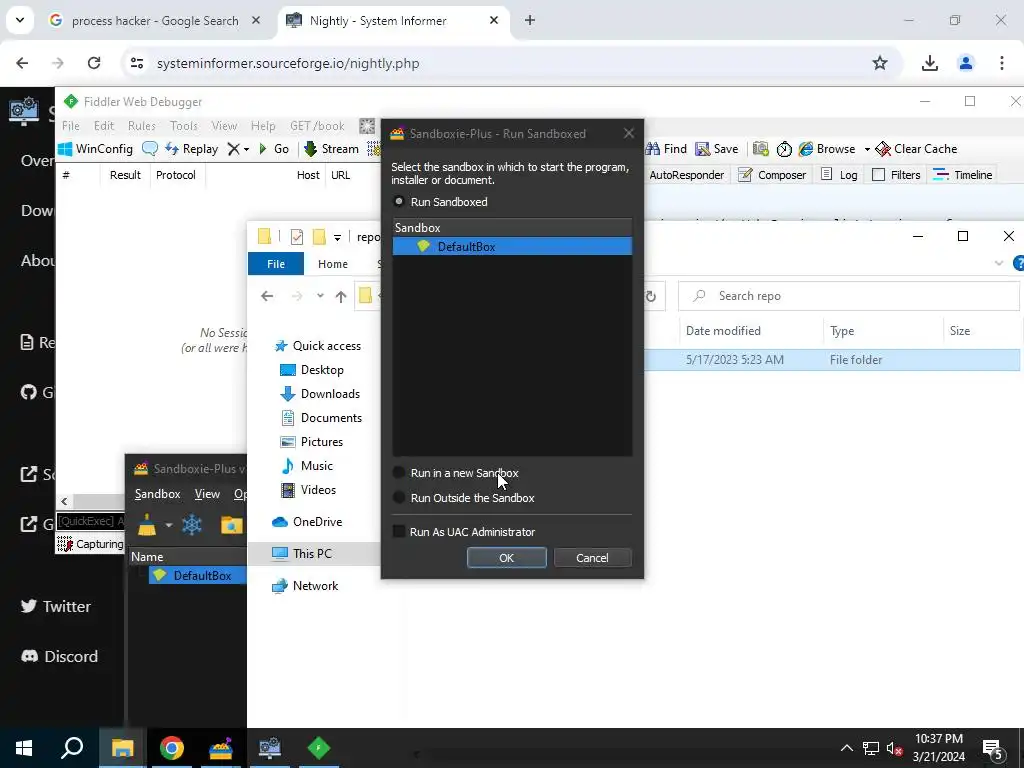1024x768 pixels.
Task: Open the AutoResponder tab in Fiddler
Action: coord(686,175)
